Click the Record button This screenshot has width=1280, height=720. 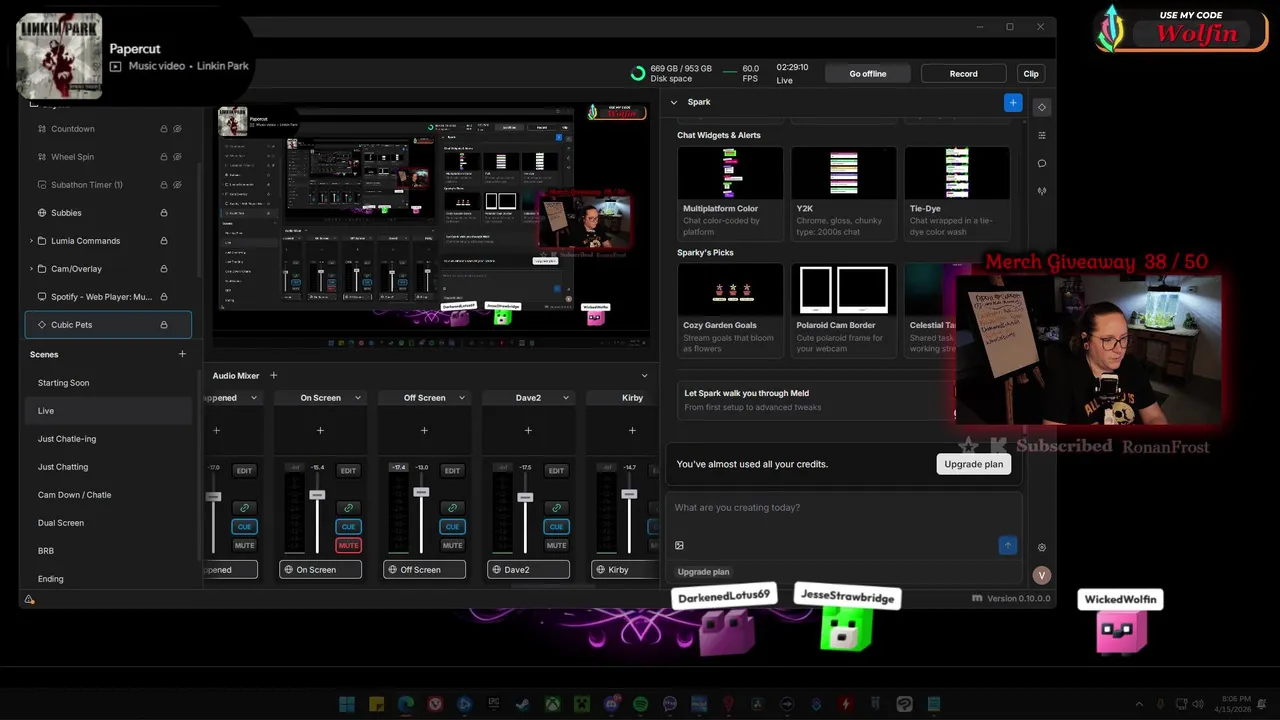pyautogui.click(x=964, y=73)
